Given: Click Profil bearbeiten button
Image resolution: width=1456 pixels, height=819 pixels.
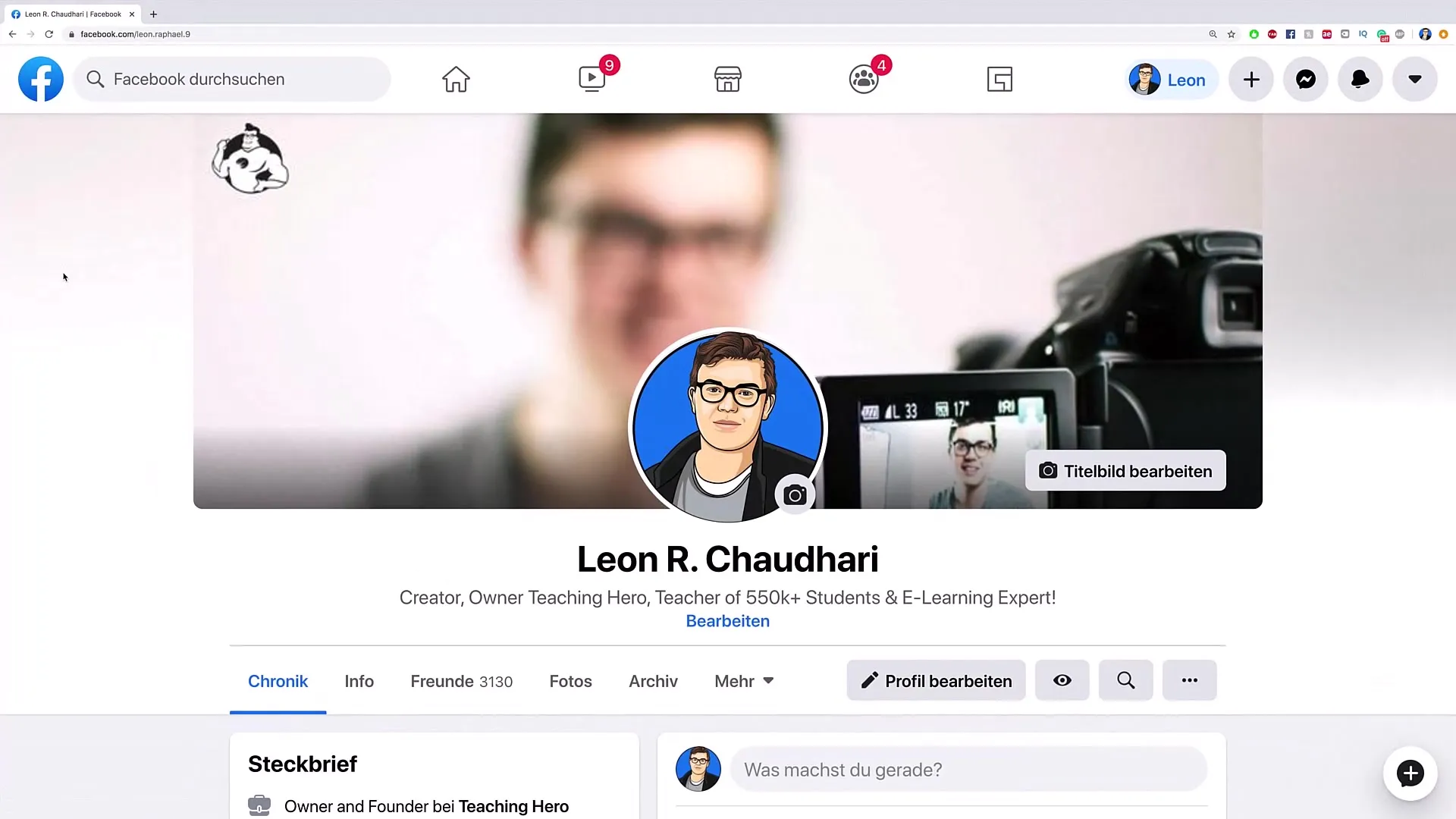Looking at the screenshot, I should point(935,680).
